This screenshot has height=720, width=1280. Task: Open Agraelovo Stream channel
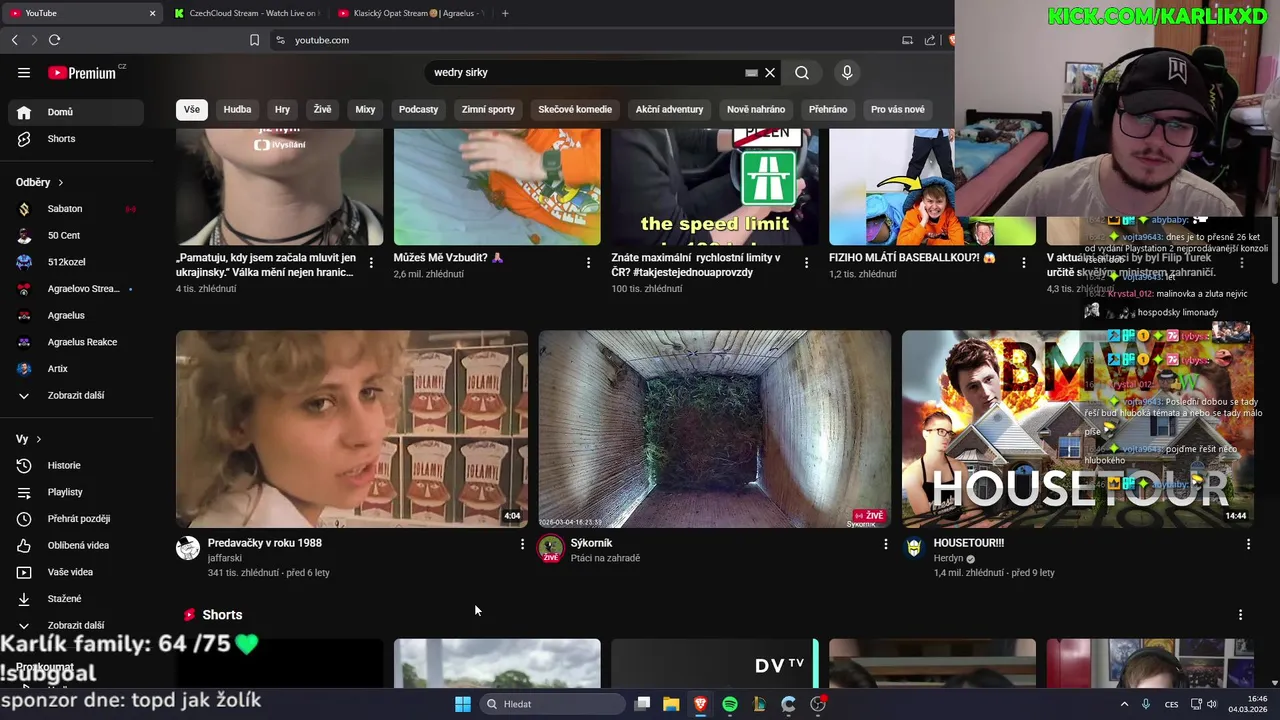point(77,289)
